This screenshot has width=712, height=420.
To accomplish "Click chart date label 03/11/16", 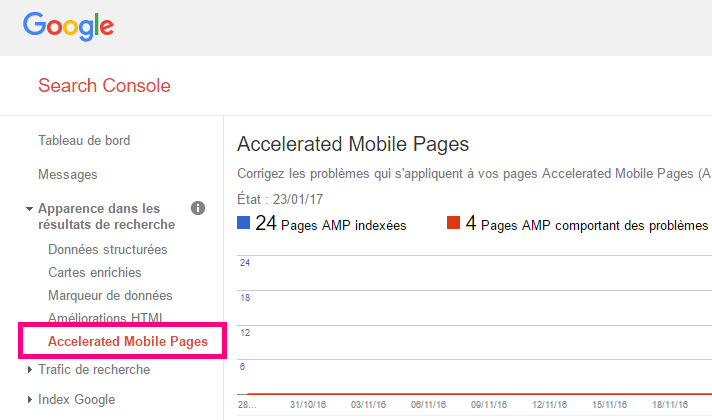I will pos(368,405).
